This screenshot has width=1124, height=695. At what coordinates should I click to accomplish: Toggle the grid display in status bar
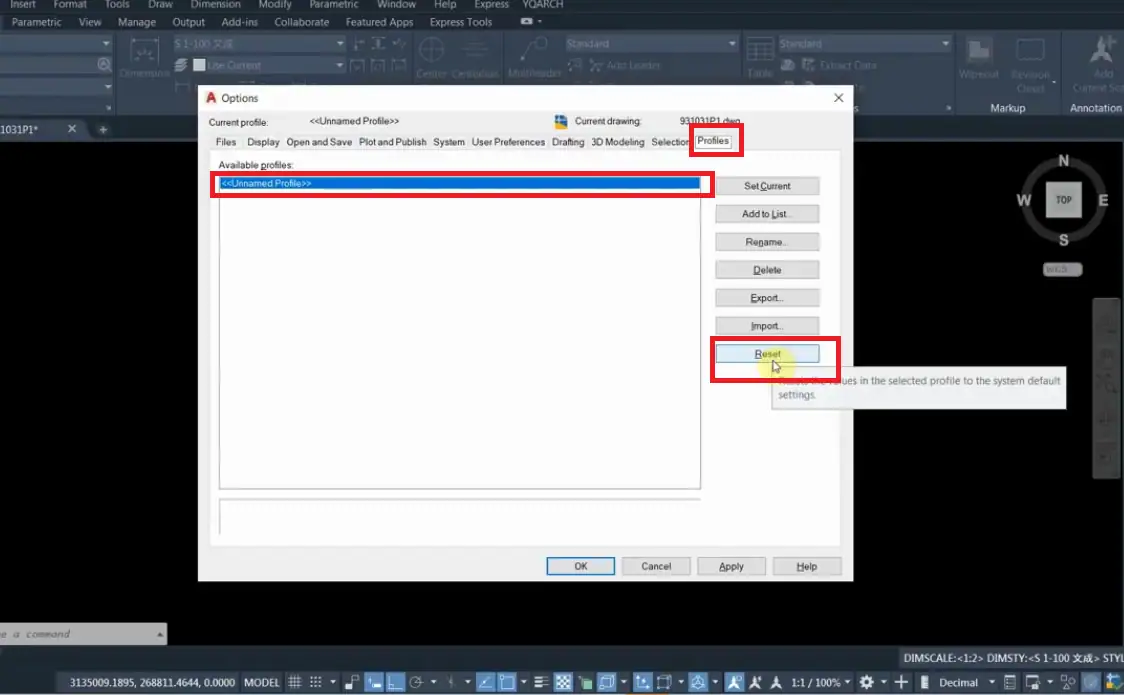point(295,682)
